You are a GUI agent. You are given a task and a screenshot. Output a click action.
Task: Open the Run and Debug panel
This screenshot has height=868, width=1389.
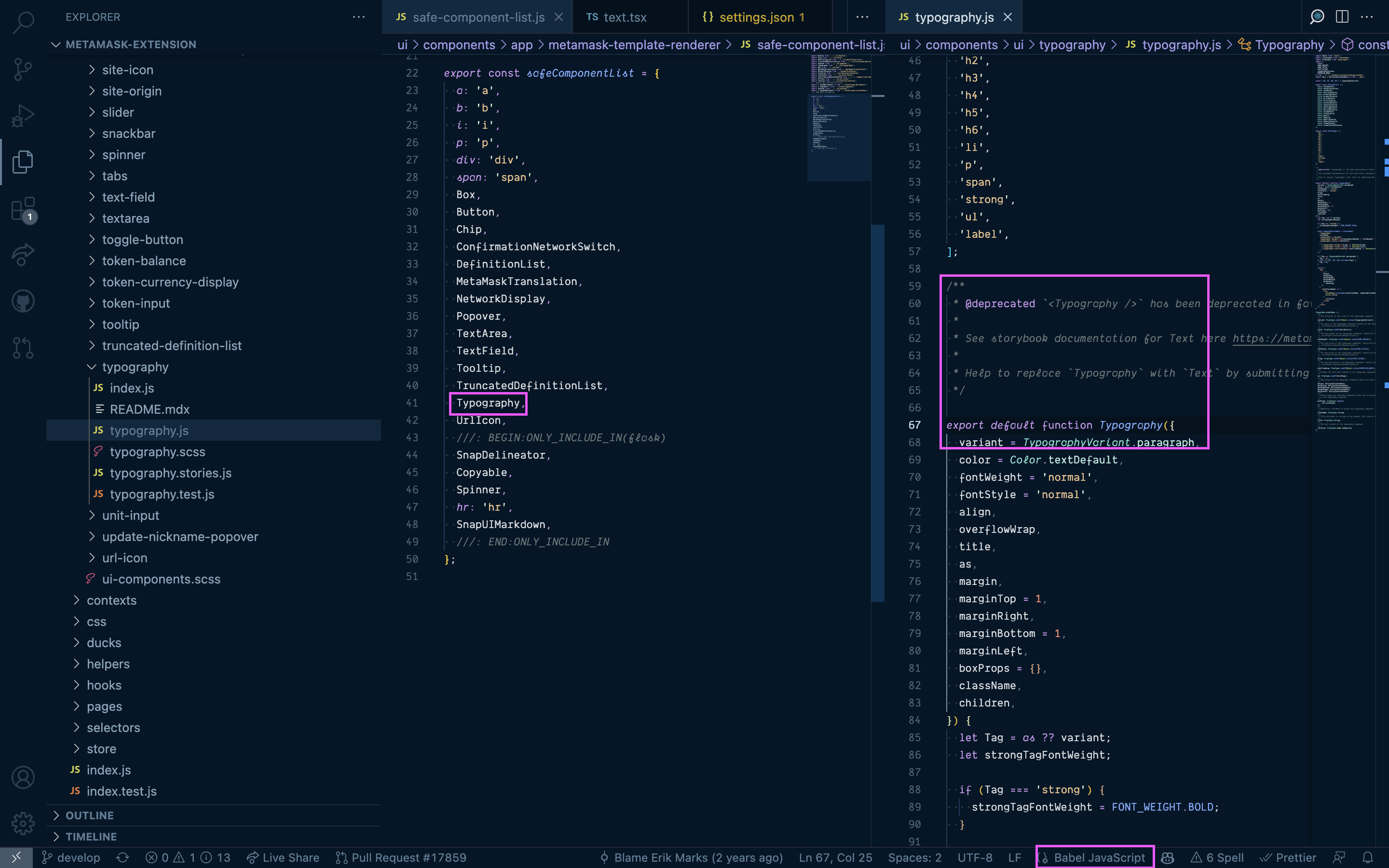pyautogui.click(x=22, y=115)
